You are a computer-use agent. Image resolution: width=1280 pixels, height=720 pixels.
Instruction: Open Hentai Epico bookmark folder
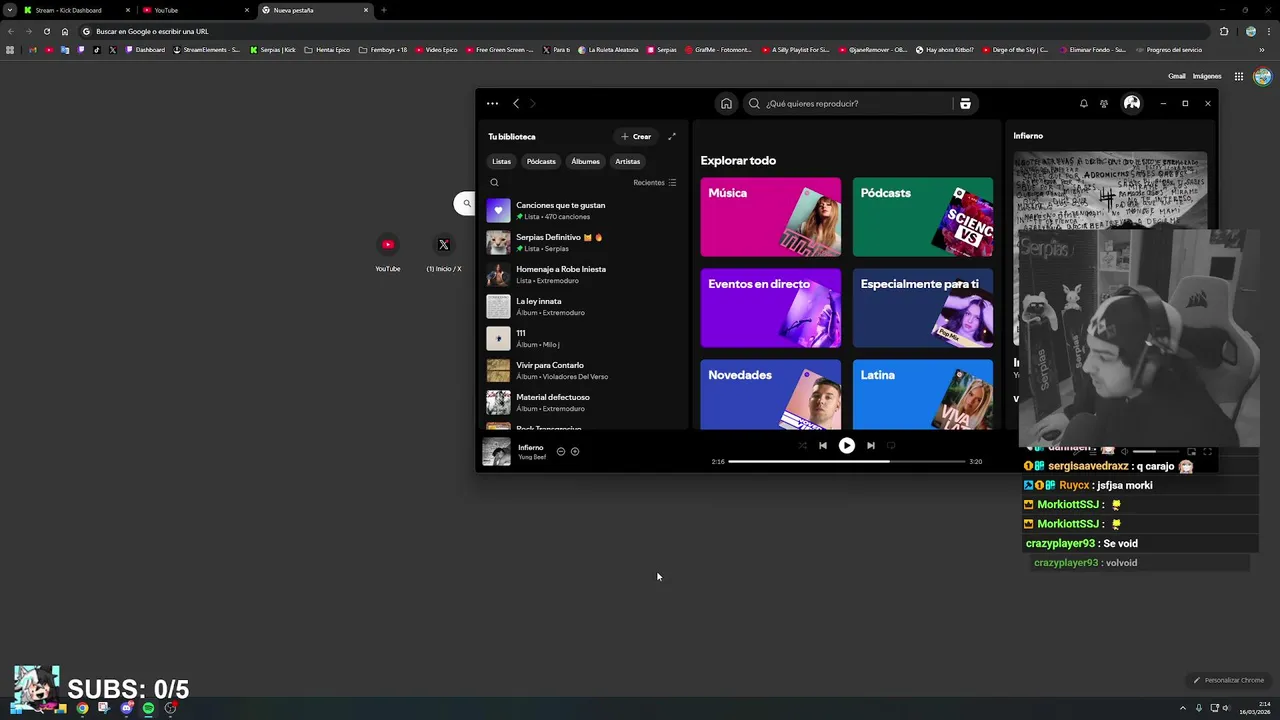(x=327, y=50)
